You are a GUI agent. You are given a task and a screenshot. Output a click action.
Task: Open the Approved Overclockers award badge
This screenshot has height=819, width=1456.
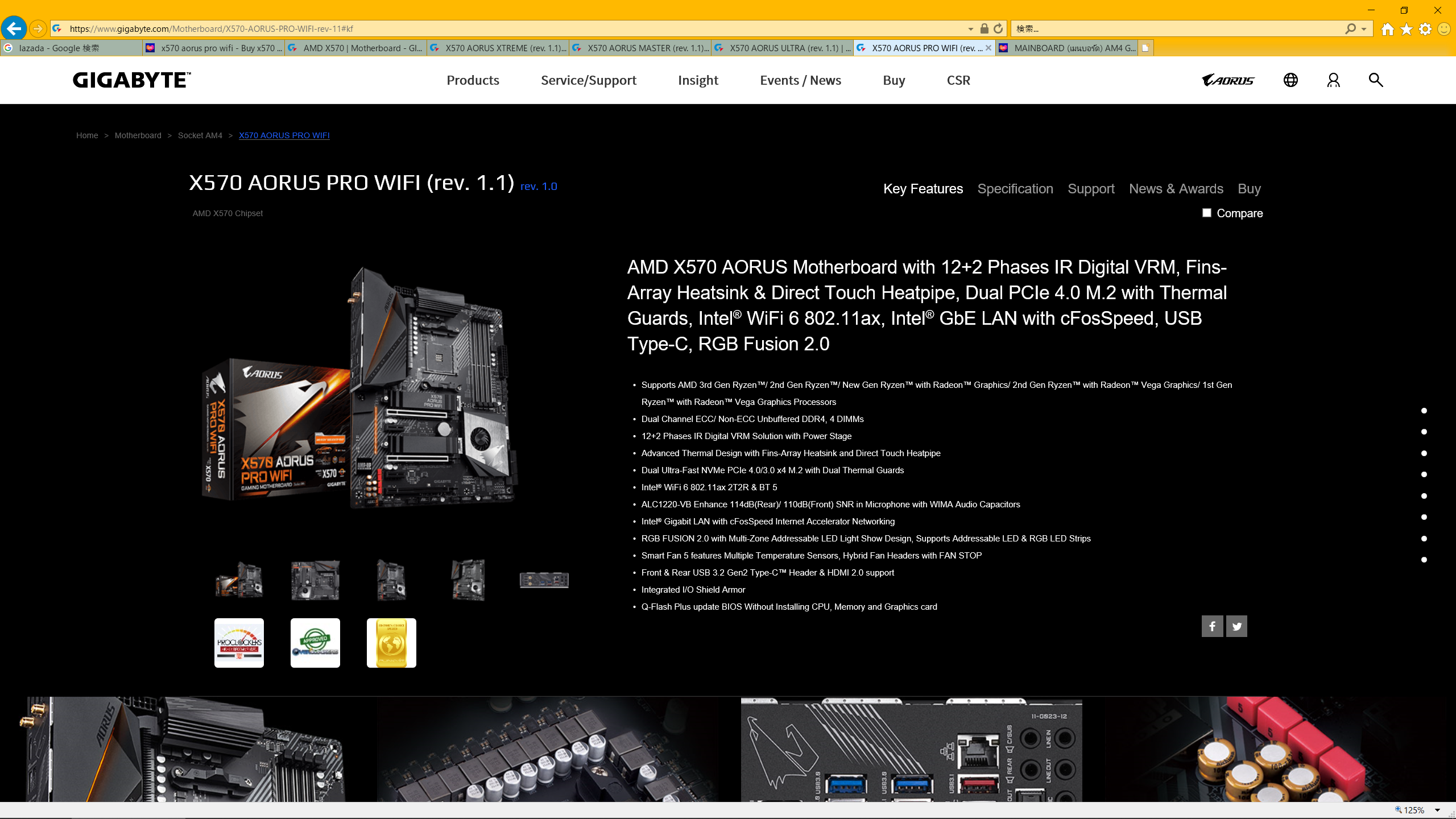(x=316, y=643)
